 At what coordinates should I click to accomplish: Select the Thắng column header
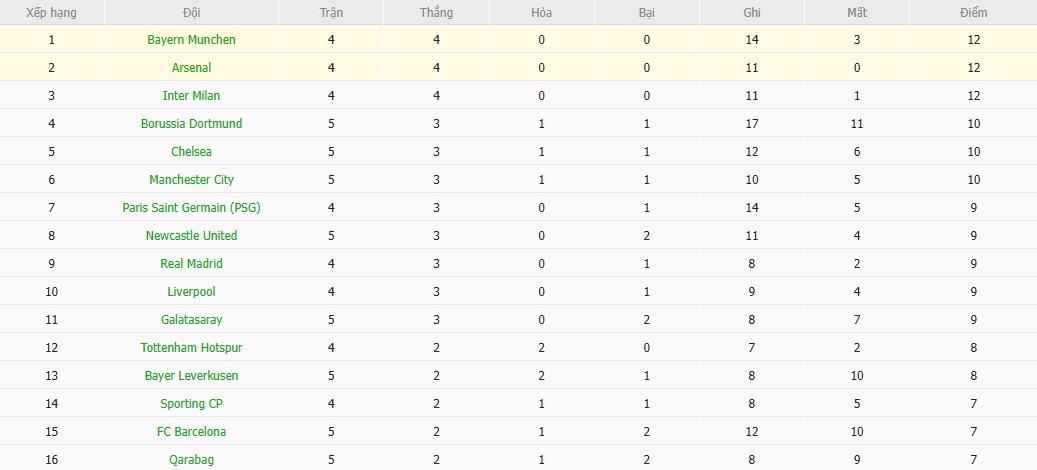[437, 13]
